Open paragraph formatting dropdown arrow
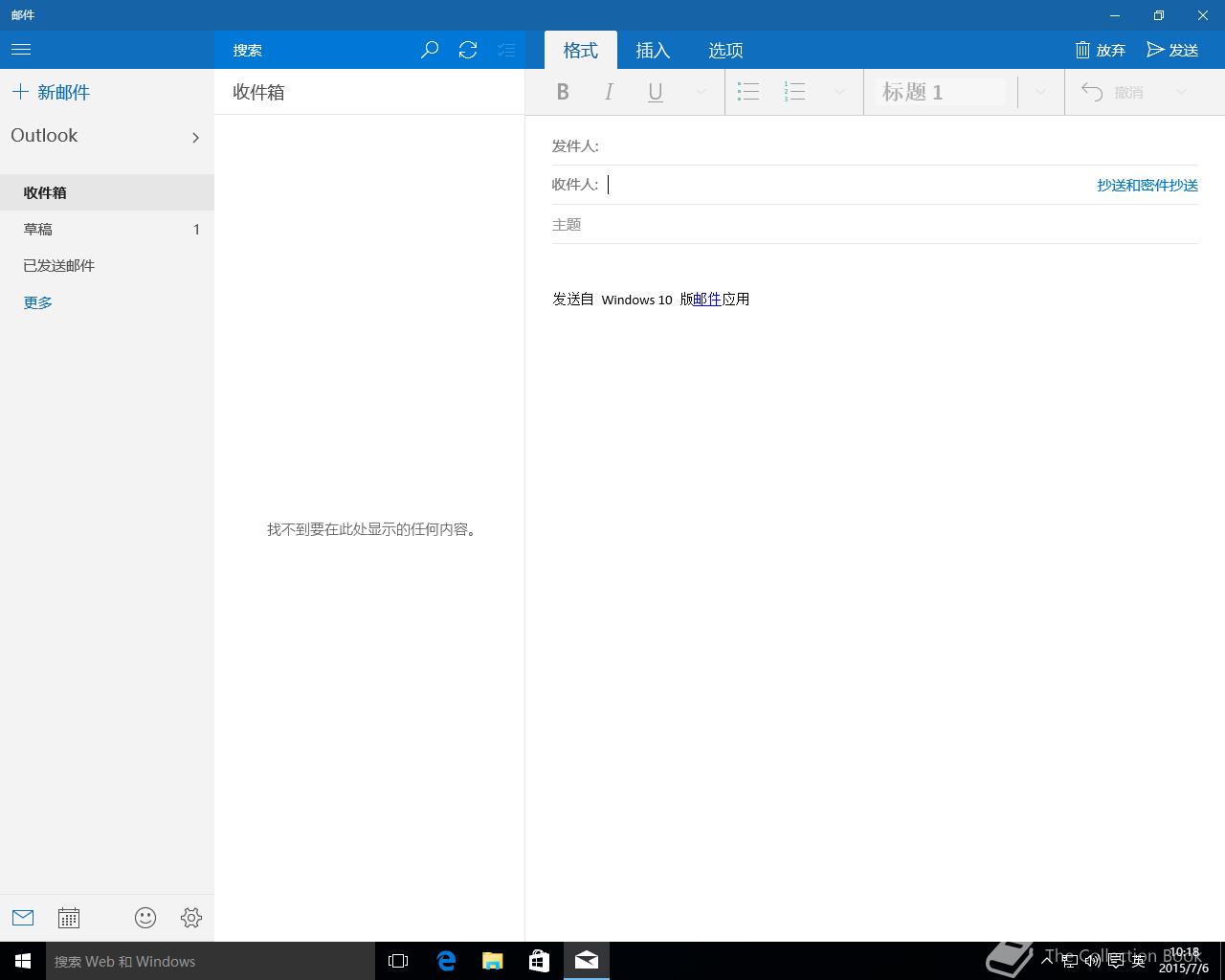 click(839, 92)
